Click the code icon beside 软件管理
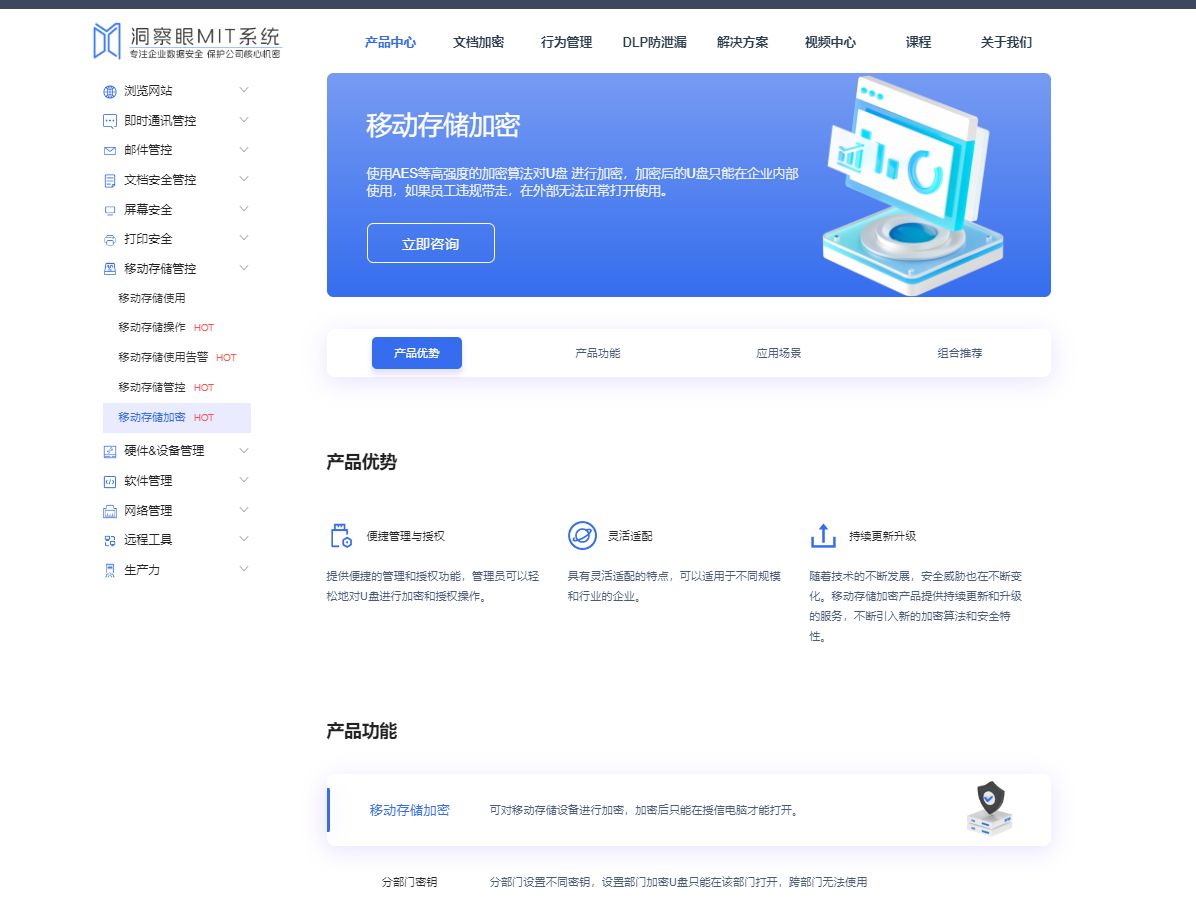Screen dimensions: 1196x909 [x=110, y=481]
